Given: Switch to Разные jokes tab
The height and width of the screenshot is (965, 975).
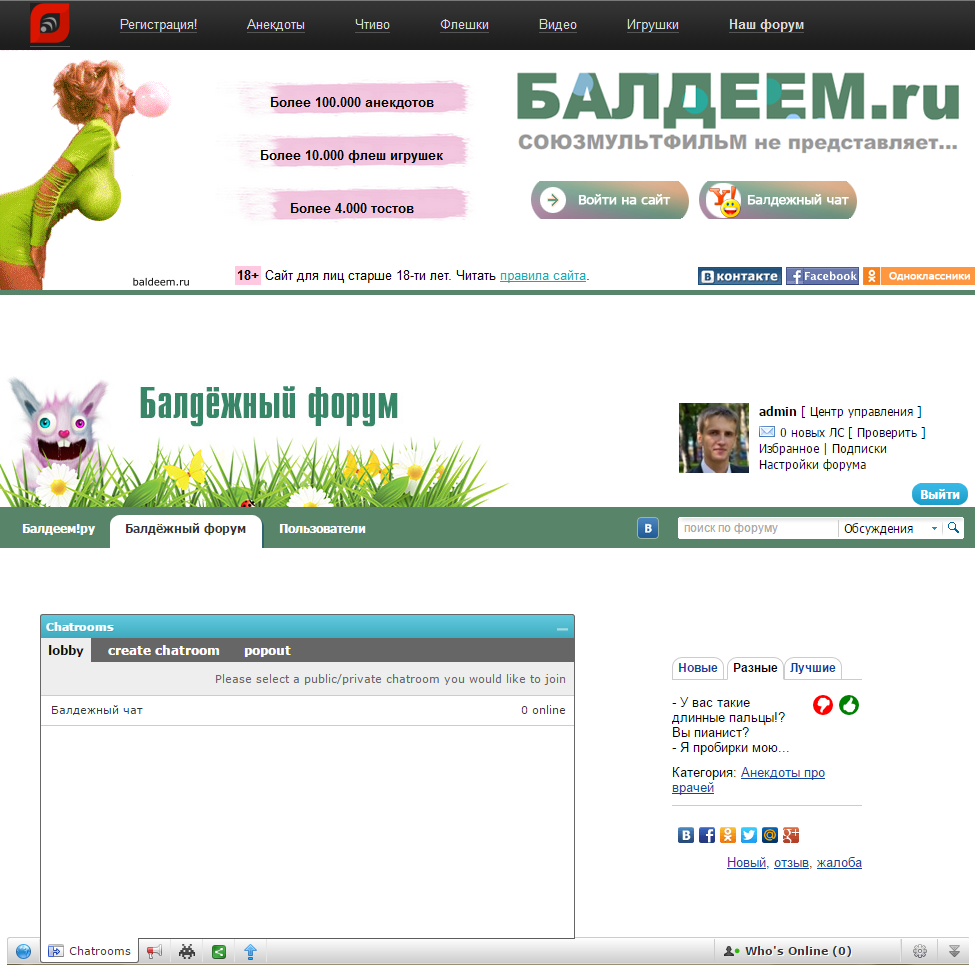Looking at the screenshot, I should click(x=755, y=668).
